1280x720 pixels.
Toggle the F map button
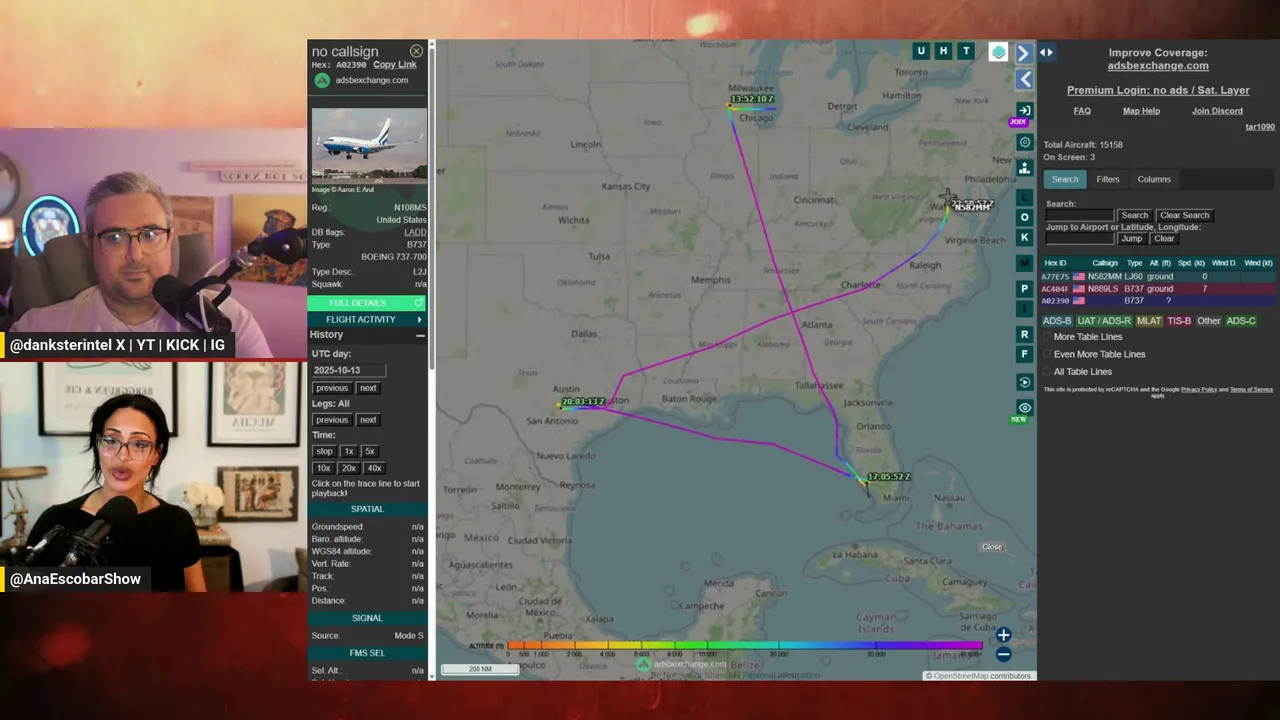pyautogui.click(x=1024, y=354)
